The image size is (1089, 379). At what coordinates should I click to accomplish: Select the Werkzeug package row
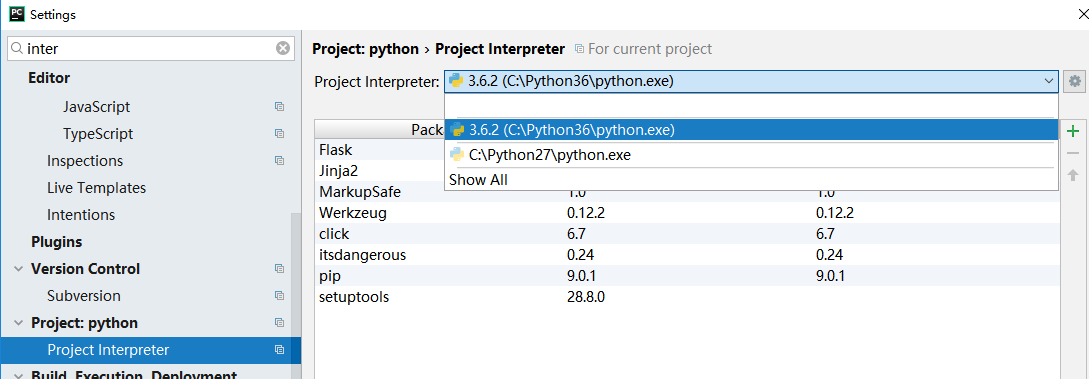[x=687, y=213]
